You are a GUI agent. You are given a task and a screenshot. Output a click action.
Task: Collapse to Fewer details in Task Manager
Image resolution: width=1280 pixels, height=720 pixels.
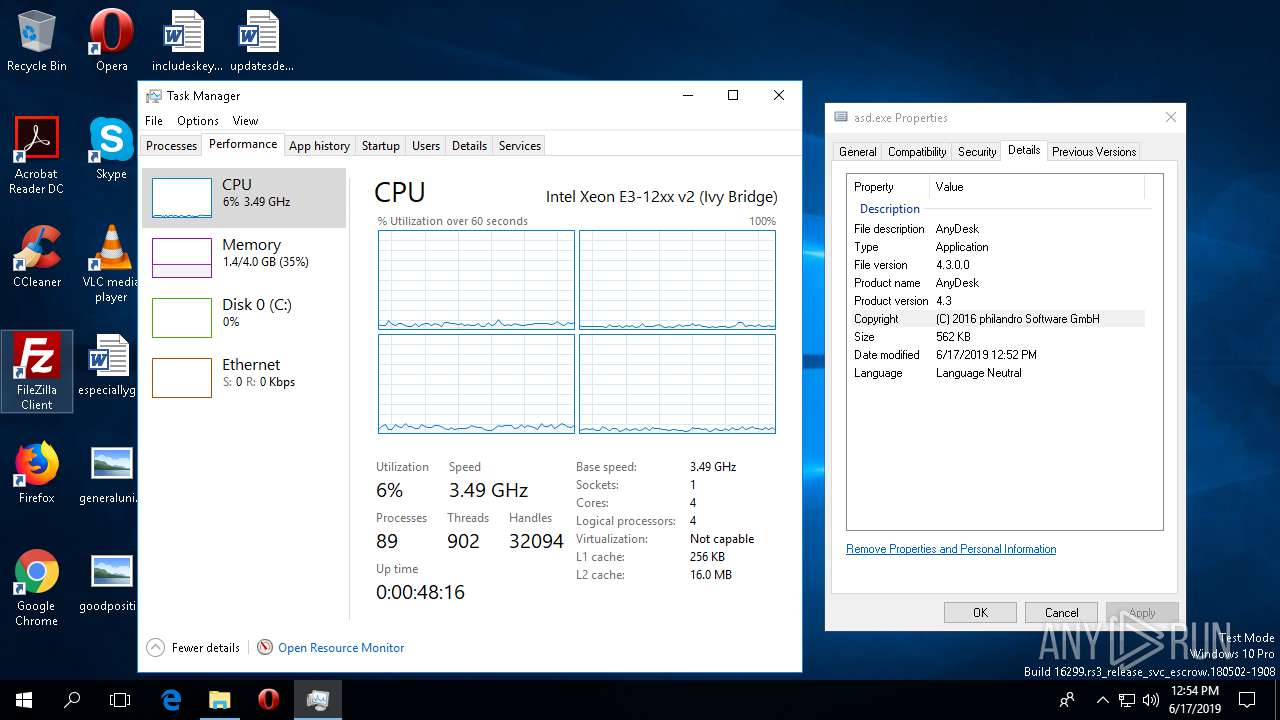pyautogui.click(x=194, y=648)
